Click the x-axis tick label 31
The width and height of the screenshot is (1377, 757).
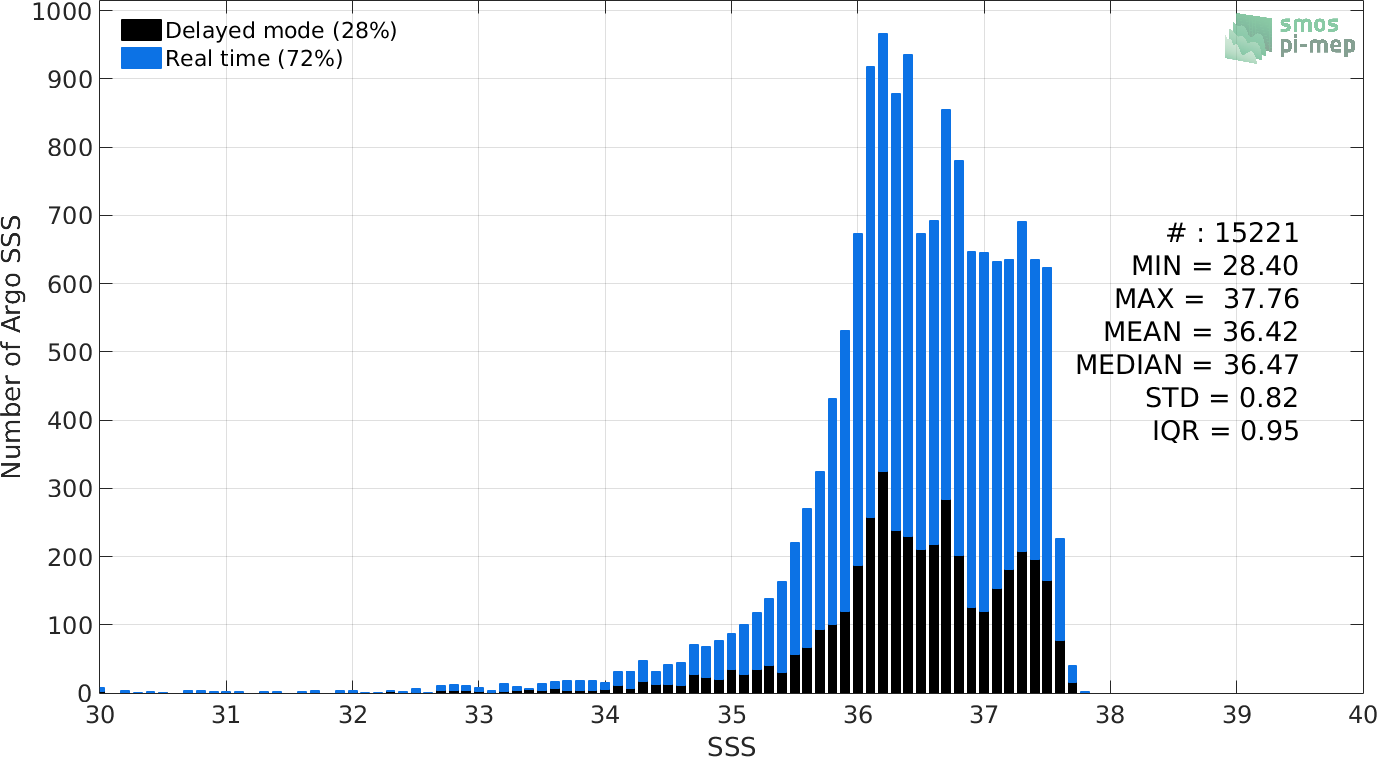226,715
